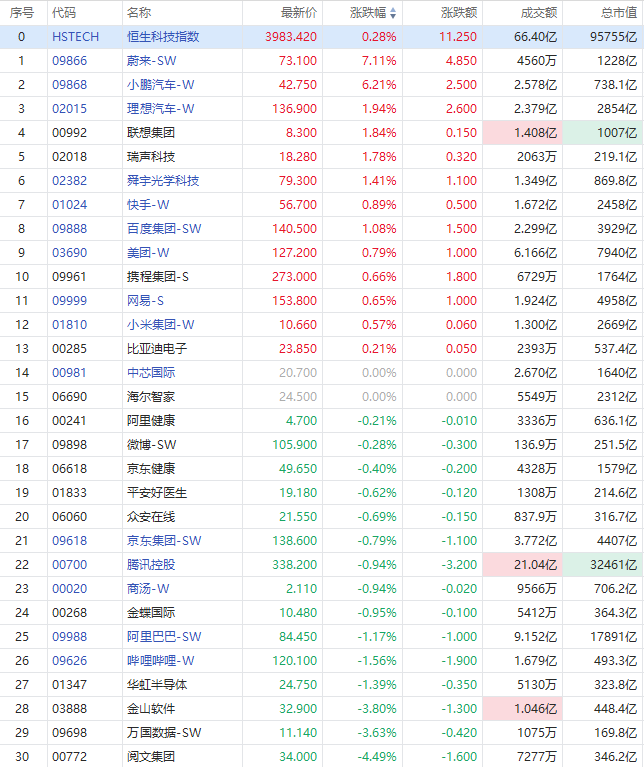
Task: Open stock code 09999 link
Action: click(69, 300)
